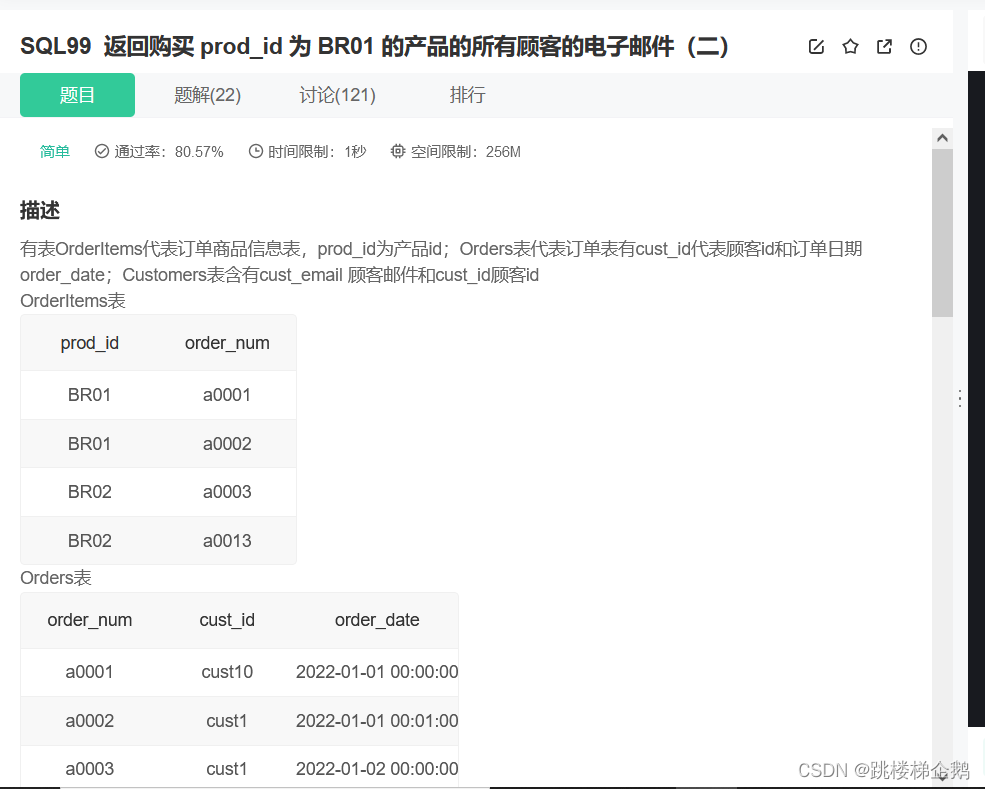
Task: Open problem in new window icon
Action: (884, 46)
